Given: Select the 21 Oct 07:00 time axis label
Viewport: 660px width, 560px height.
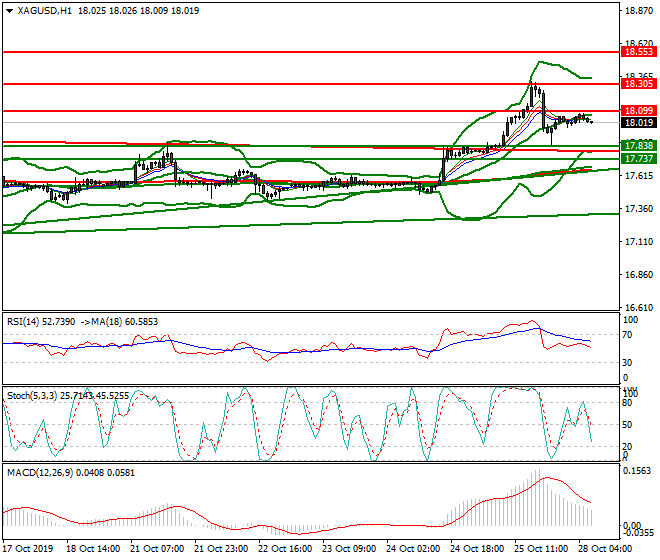Looking at the screenshot, I should pos(157,549).
